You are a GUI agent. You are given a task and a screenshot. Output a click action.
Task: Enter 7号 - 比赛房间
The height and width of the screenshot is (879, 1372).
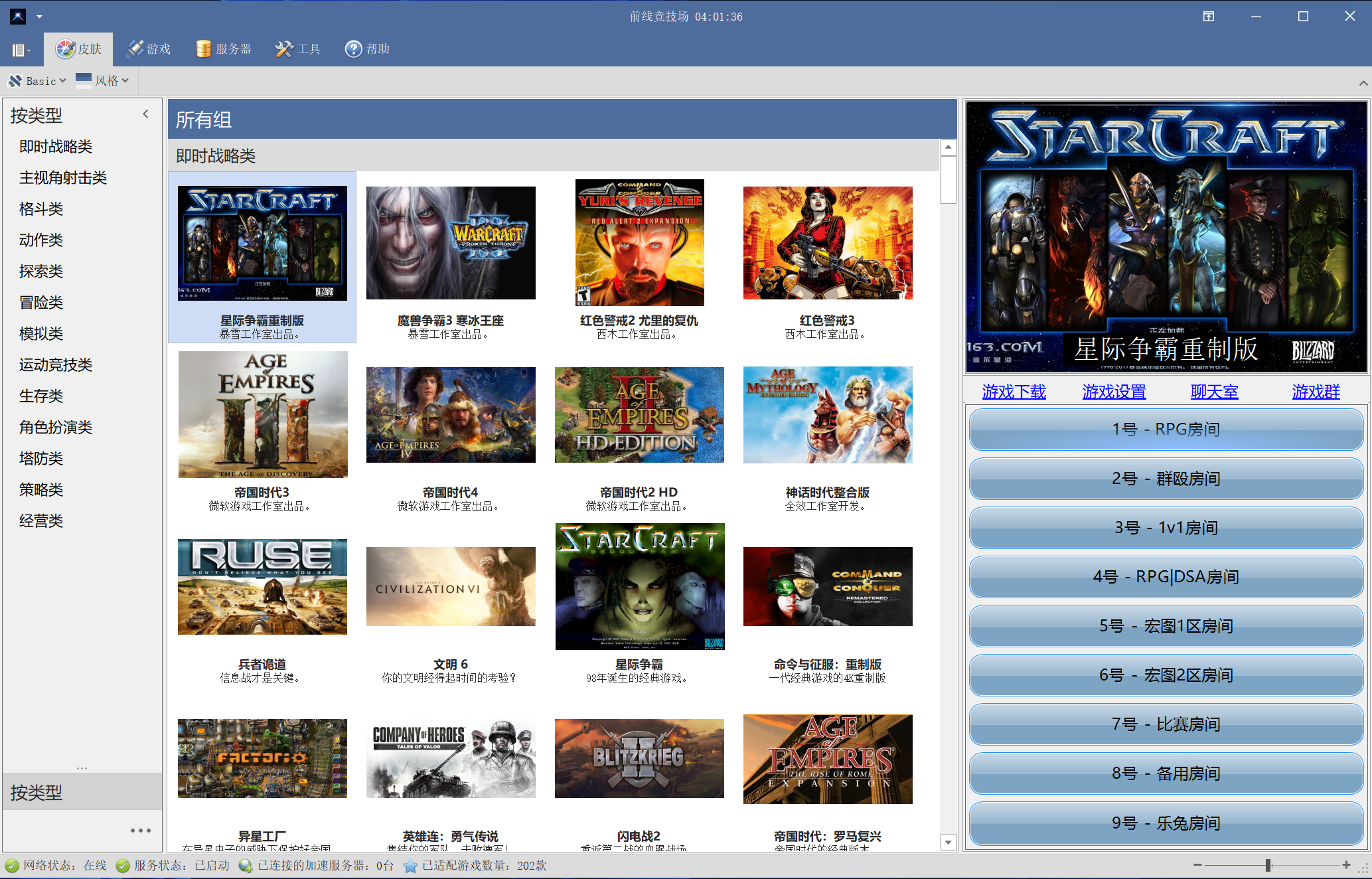pos(1166,724)
